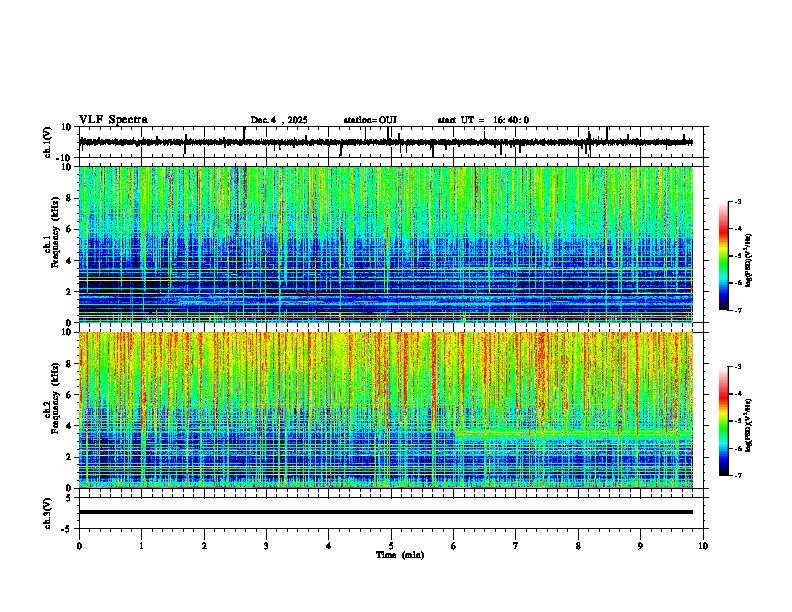Click the ch.2 "Frequency (kHz)" axis label
Image resolution: width=792 pixels, height=612 pixels.
click(x=55, y=398)
